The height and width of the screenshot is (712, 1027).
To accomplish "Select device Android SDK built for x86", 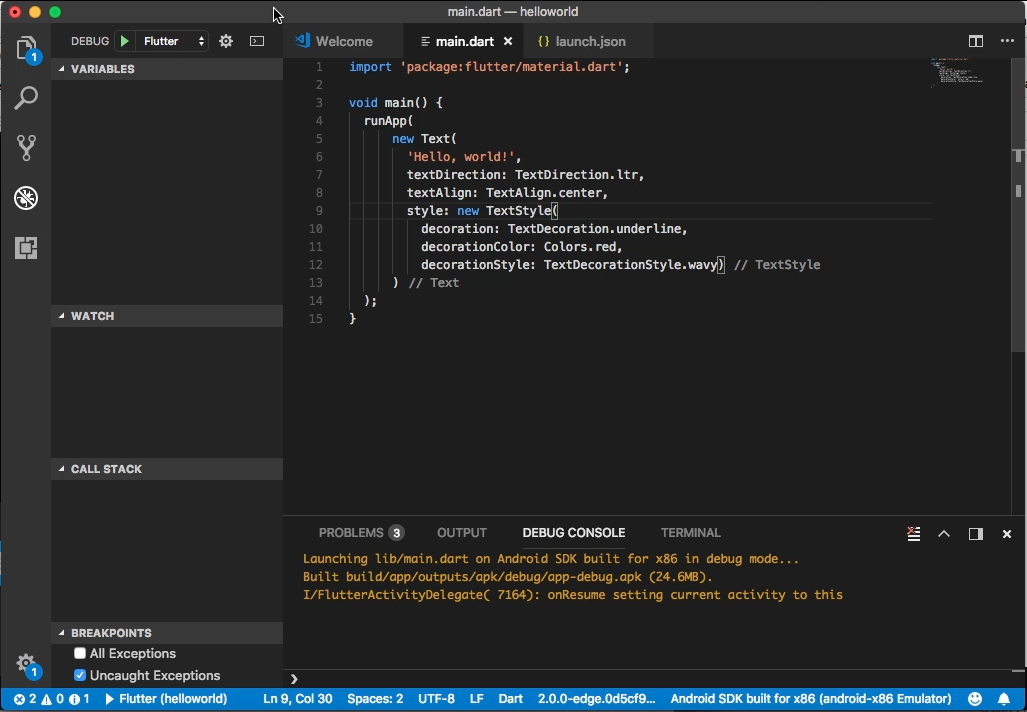I will (x=810, y=699).
